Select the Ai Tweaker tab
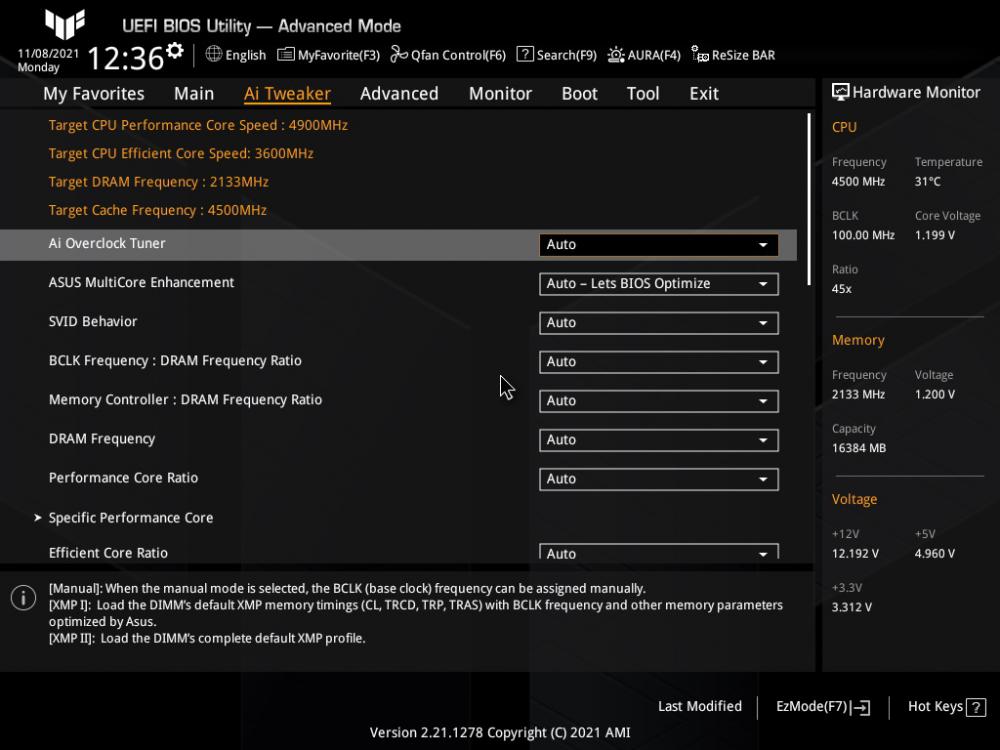 pos(287,94)
